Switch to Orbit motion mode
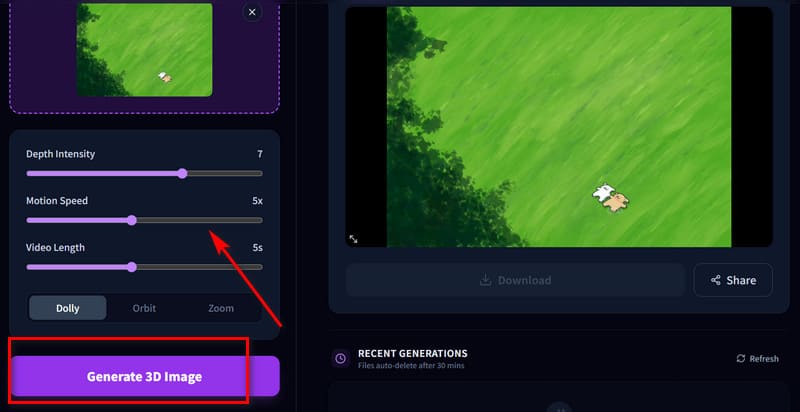This screenshot has height=412, width=800. pyautogui.click(x=144, y=308)
